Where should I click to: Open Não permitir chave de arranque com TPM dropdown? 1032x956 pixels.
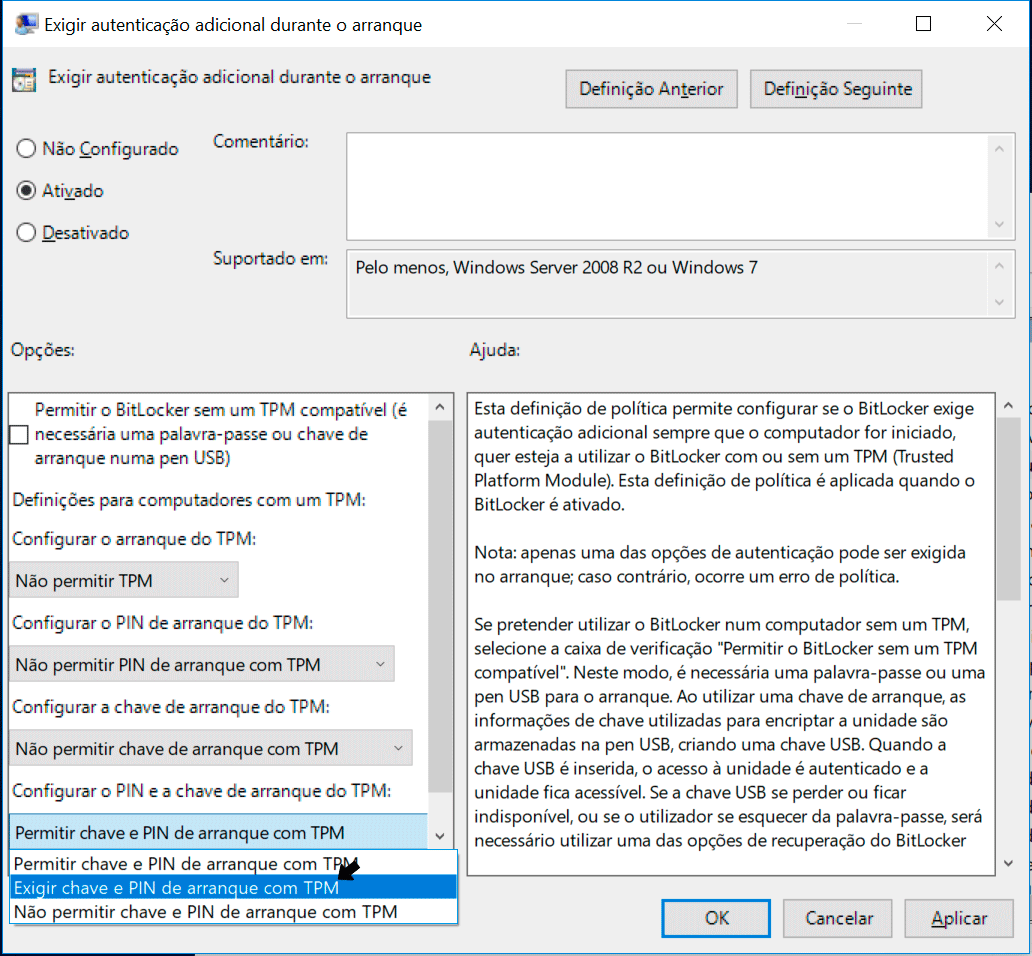click(x=211, y=749)
